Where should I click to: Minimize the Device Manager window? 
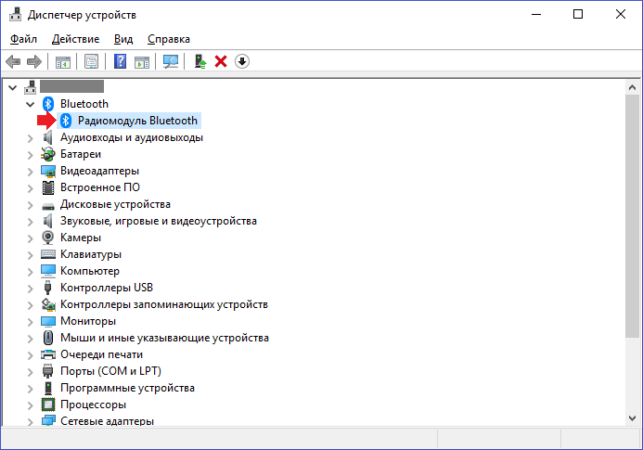(536, 14)
